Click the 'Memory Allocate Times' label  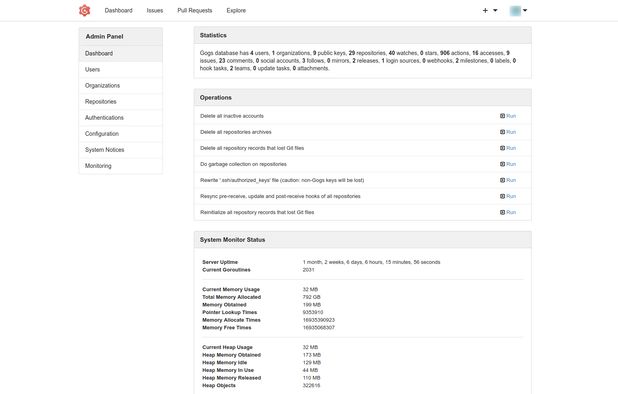(231, 320)
